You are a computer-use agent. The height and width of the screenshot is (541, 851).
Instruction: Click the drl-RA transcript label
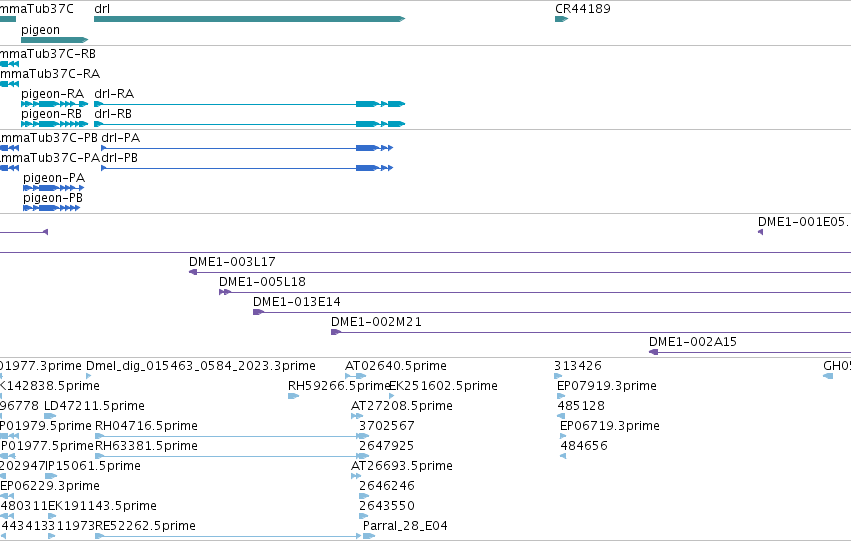114,94
